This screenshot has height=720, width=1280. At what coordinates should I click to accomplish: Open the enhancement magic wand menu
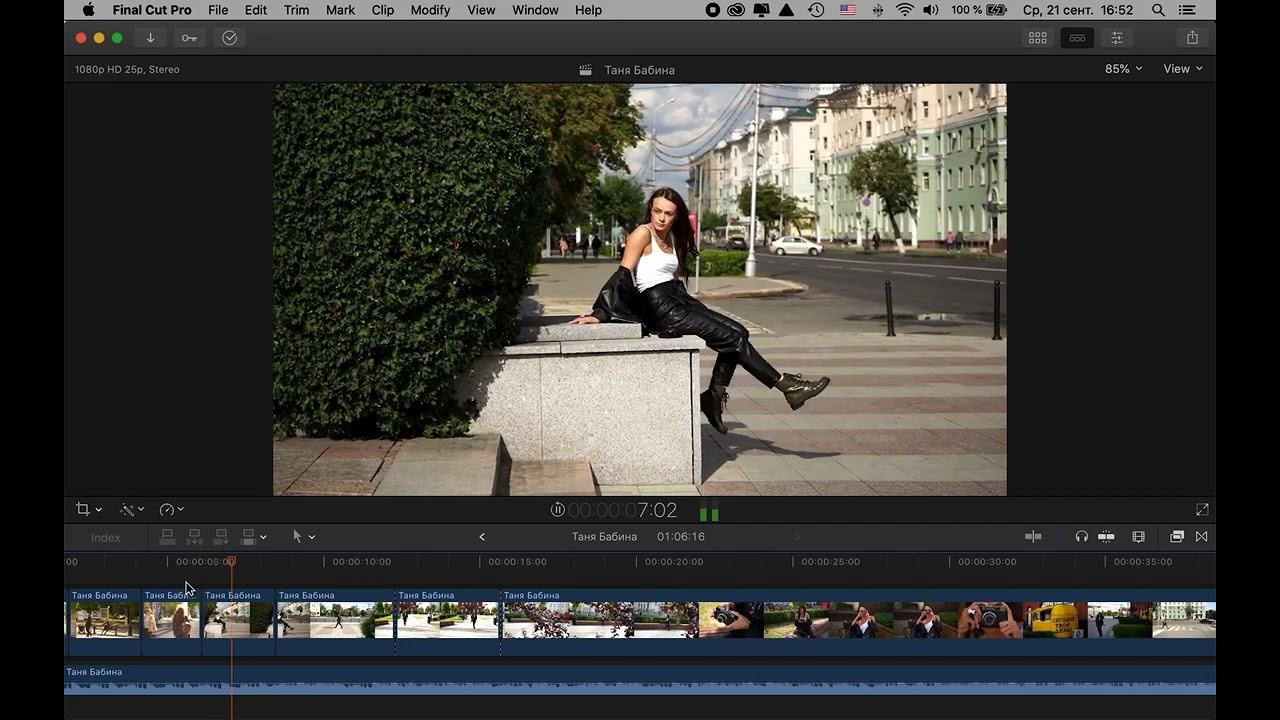[x=131, y=510]
